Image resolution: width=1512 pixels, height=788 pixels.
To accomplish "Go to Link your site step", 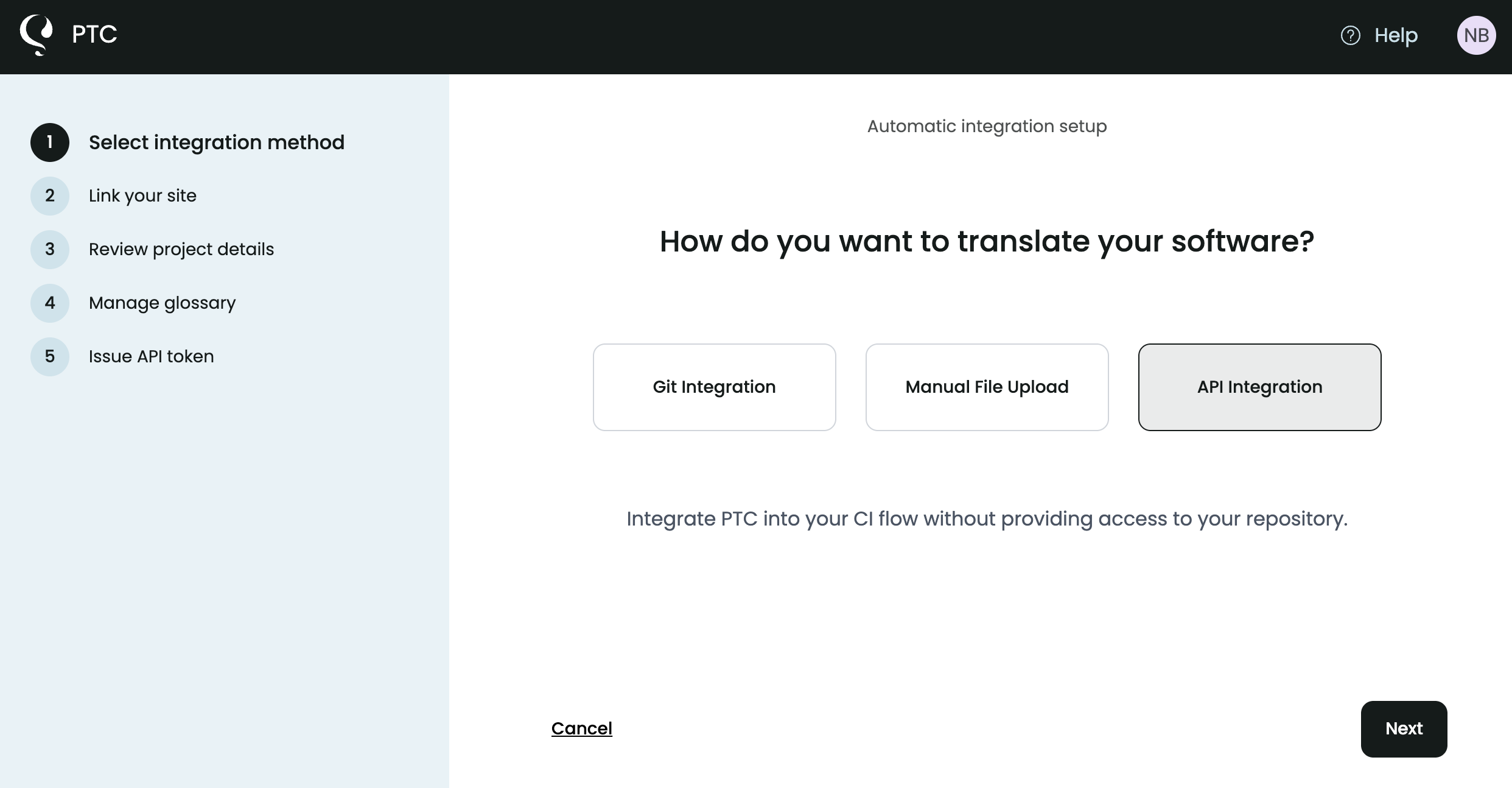I will [142, 195].
